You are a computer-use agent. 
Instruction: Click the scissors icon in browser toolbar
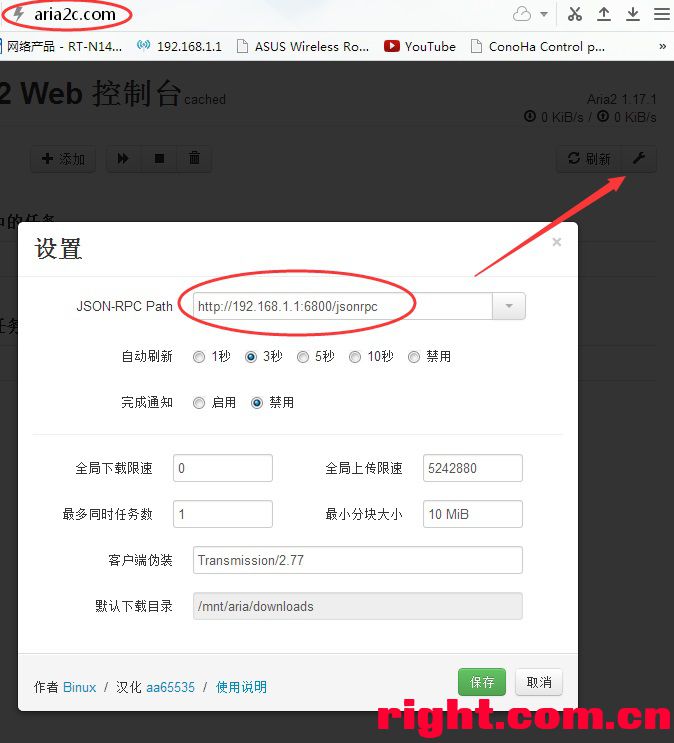click(x=574, y=14)
